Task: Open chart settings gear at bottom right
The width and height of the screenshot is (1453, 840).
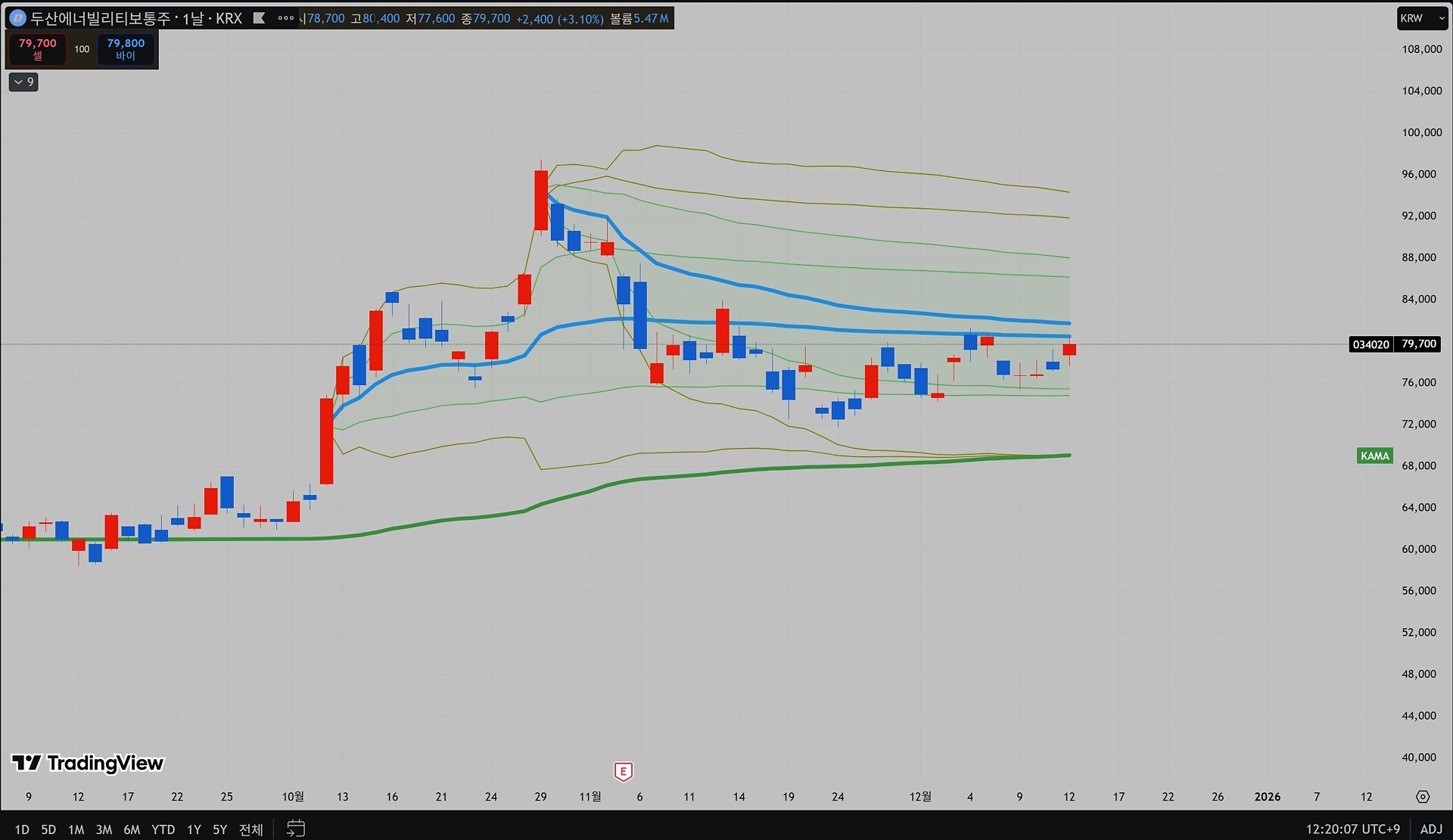Action: point(1423,797)
